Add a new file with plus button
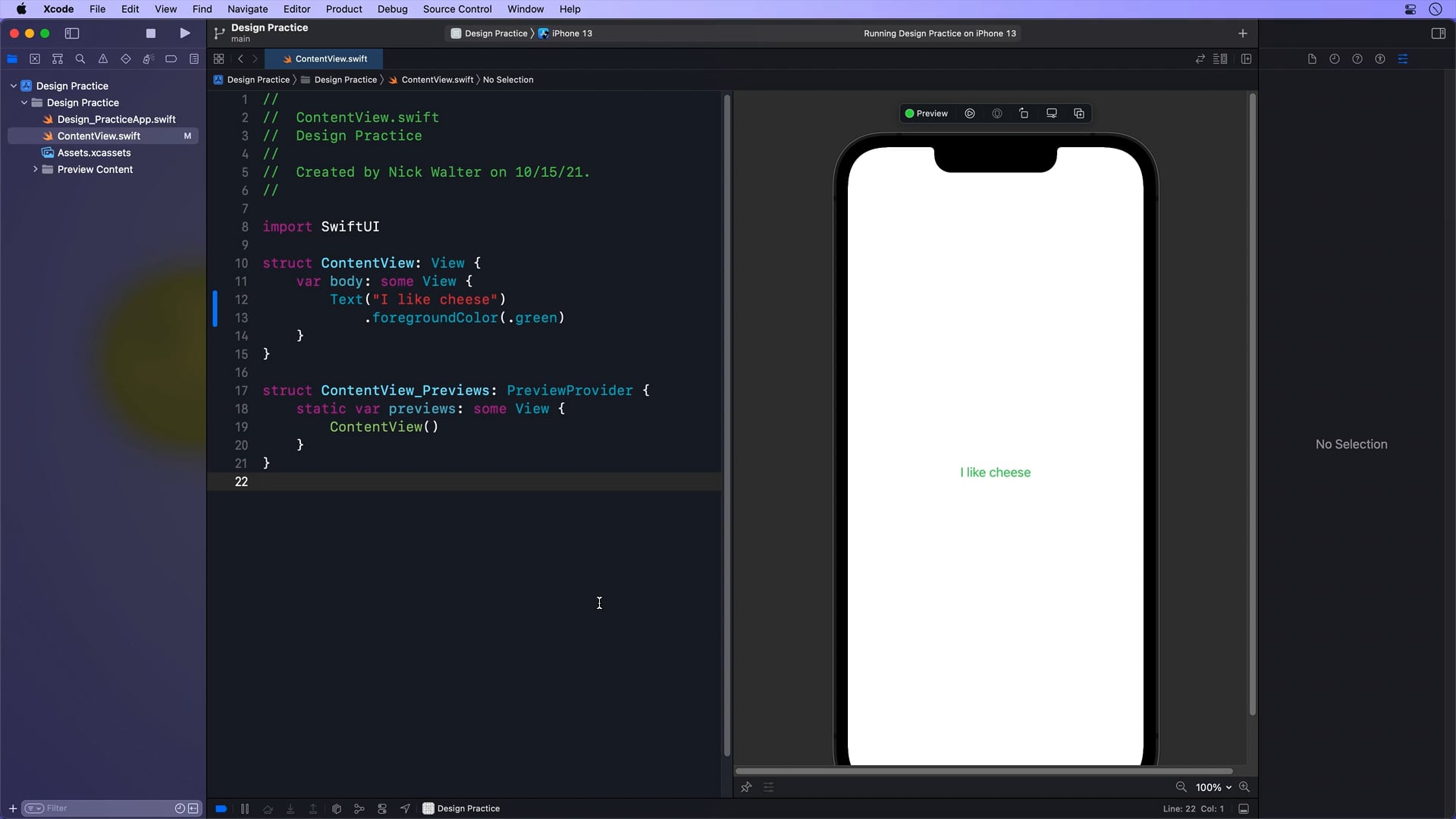The width and height of the screenshot is (1456, 819). pyautogui.click(x=12, y=808)
